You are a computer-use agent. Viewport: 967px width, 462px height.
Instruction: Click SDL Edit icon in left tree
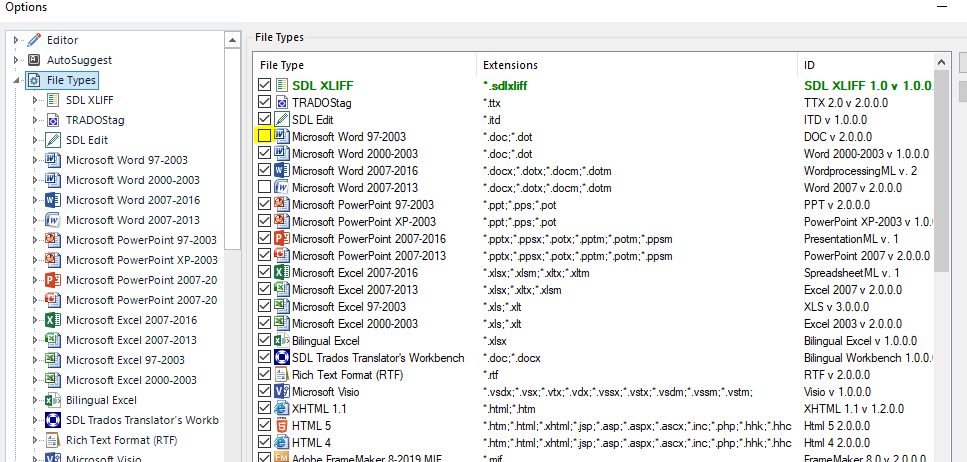tap(53, 140)
